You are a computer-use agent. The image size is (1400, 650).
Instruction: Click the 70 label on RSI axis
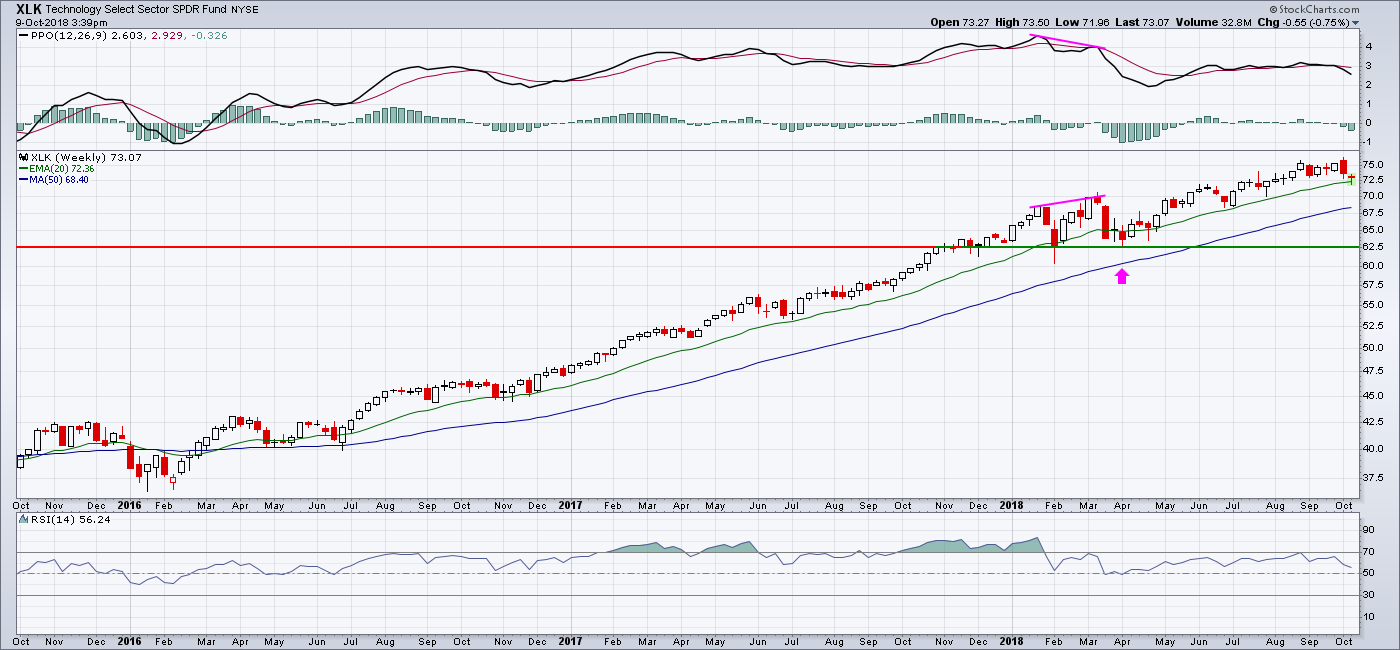(x=1369, y=552)
